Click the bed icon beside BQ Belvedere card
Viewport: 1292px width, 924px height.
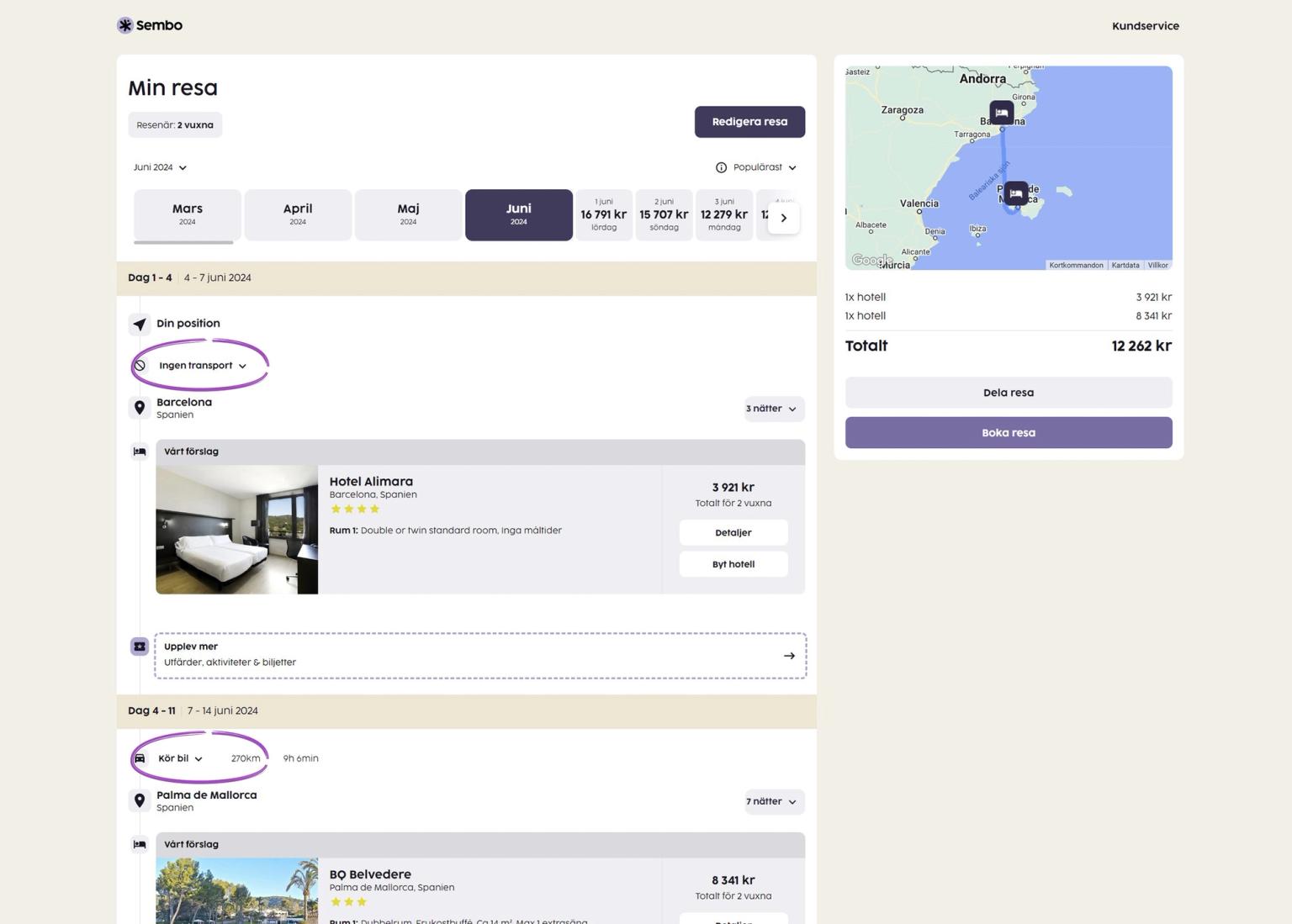(x=140, y=844)
